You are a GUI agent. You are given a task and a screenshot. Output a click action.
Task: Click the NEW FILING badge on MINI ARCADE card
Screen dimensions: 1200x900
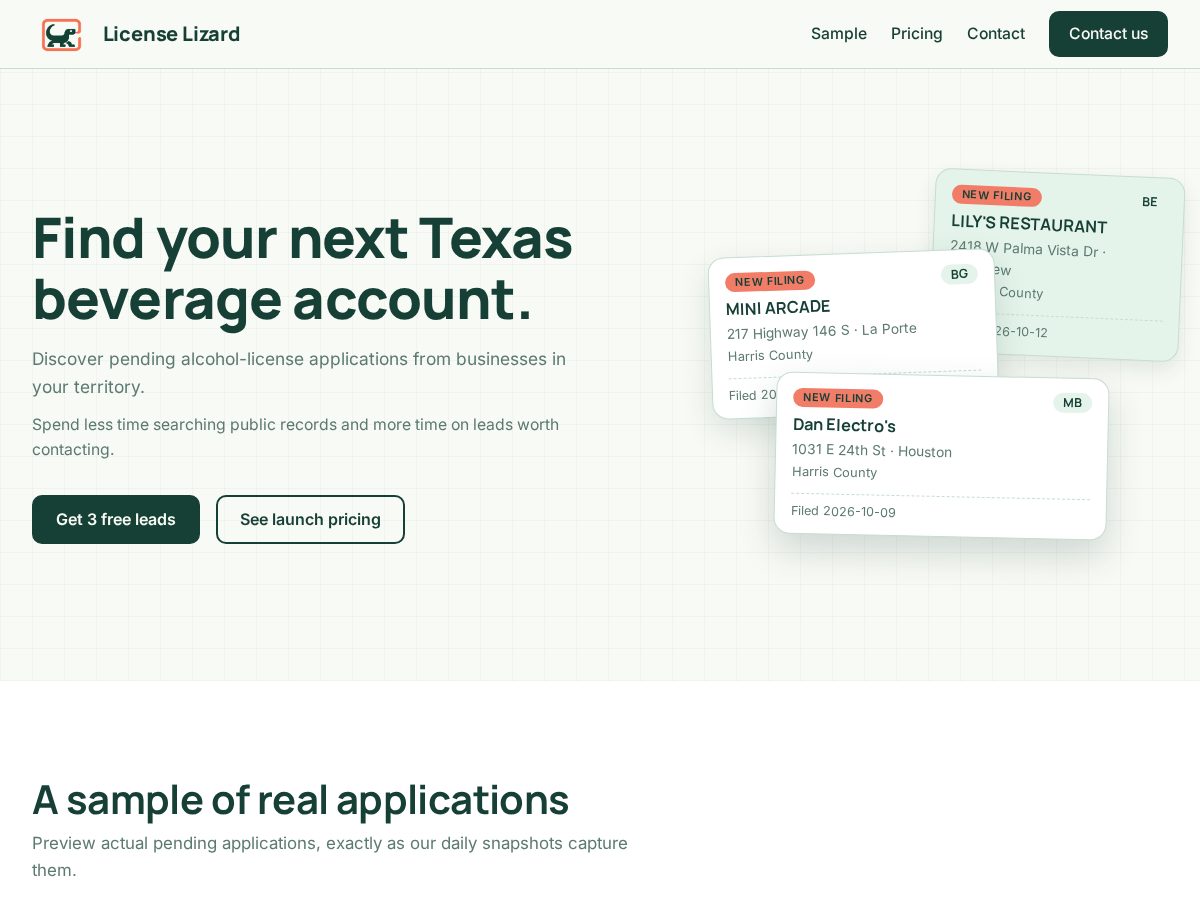(x=770, y=281)
